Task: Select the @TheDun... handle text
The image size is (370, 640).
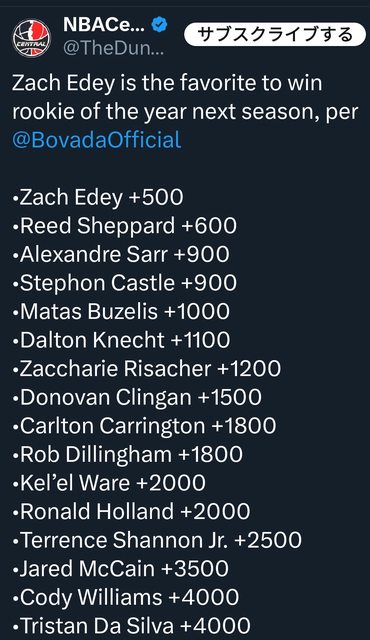Action: pyautogui.click(x=113, y=49)
